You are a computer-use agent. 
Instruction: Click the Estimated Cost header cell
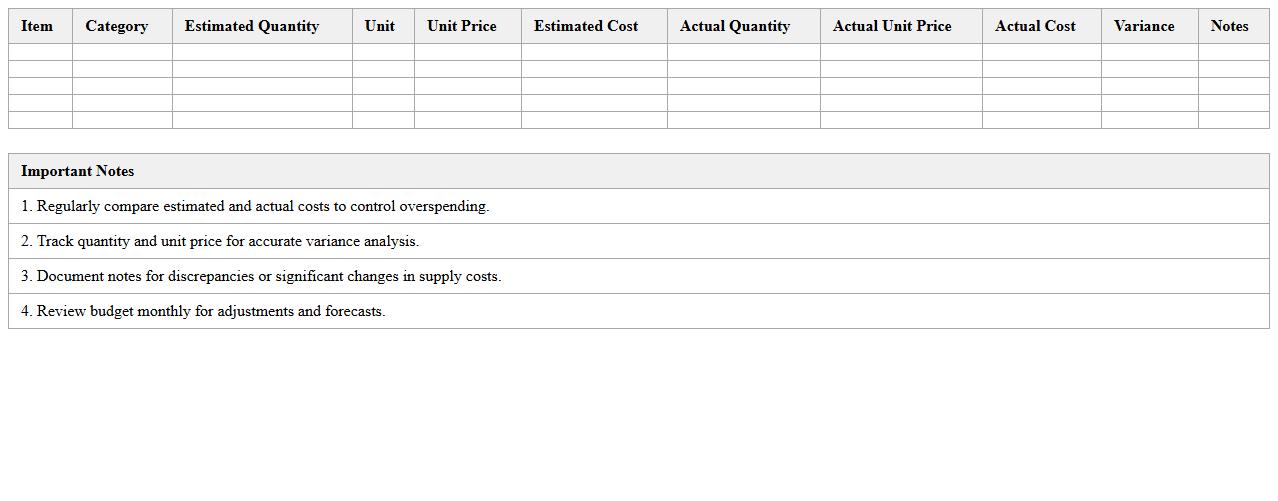pyautogui.click(x=586, y=26)
